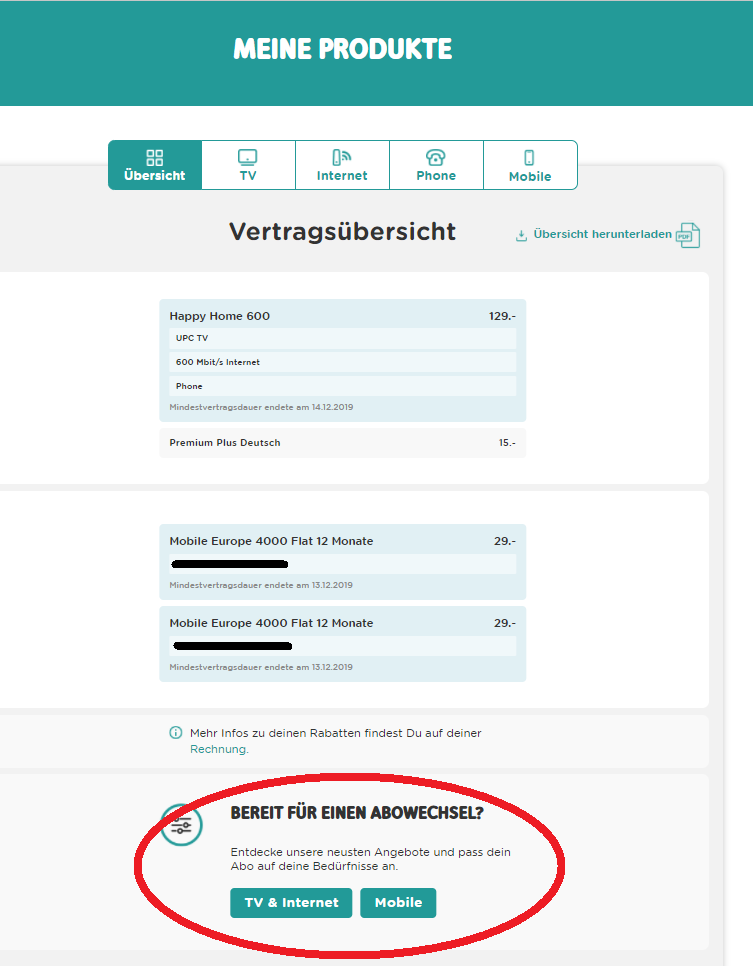Select the Happy Home 600 package title
753x966 pixels.
pyautogui.click(x=220, y=316)
